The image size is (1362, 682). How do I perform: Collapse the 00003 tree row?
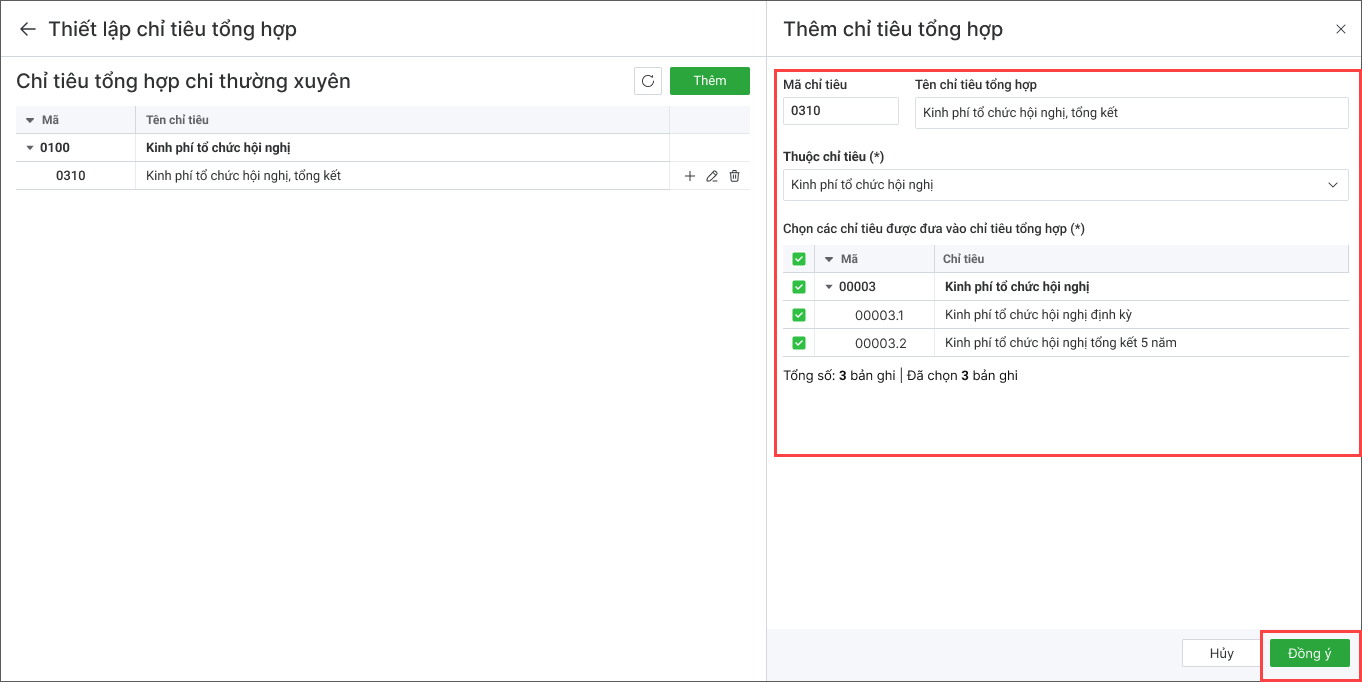pyautogui.click(x=828, y=287)
